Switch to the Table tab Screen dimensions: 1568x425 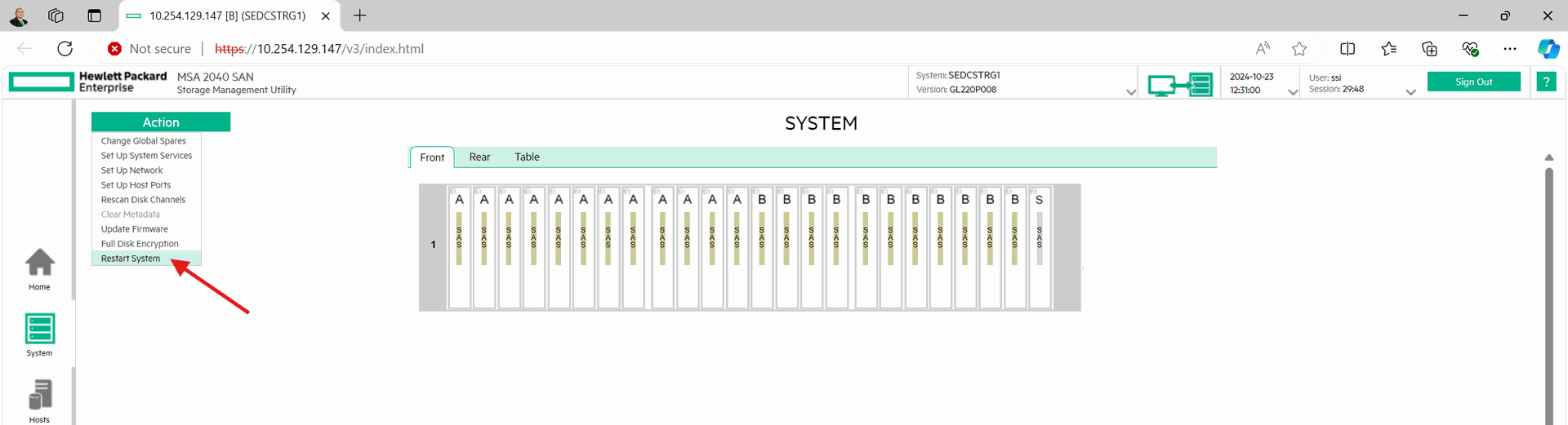tap(527, 157)
